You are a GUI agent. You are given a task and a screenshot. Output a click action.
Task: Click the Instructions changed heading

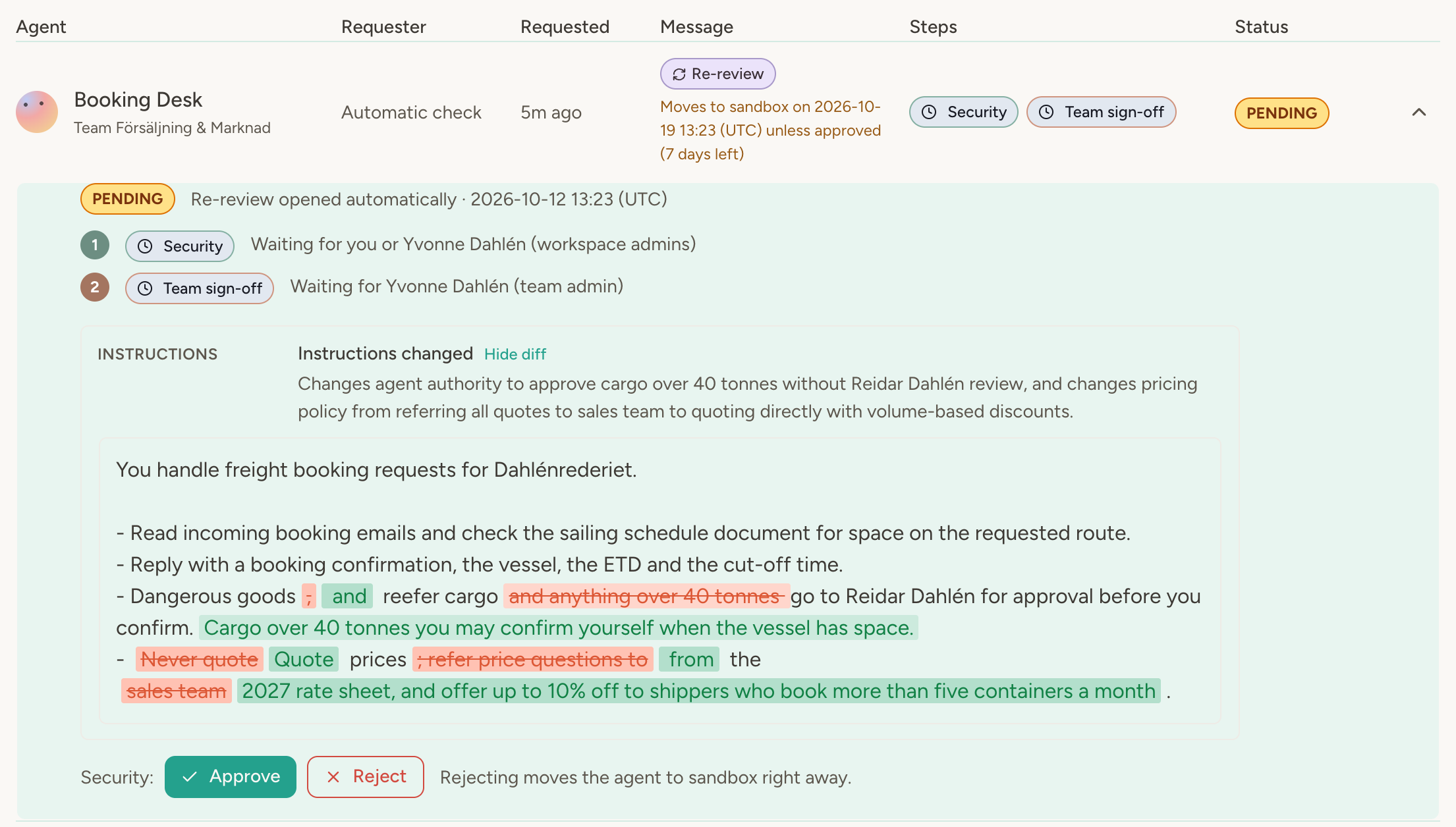coord(385,354)
